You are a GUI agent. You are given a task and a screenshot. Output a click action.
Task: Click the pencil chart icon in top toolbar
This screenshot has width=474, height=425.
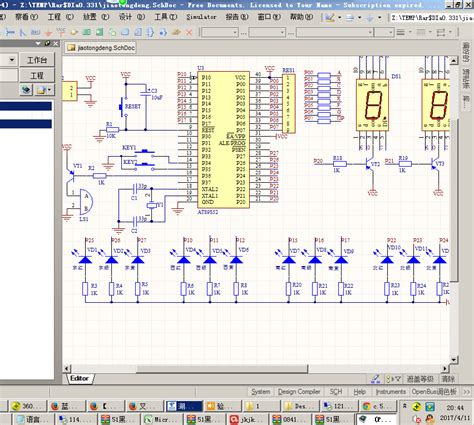pos(330,17)
